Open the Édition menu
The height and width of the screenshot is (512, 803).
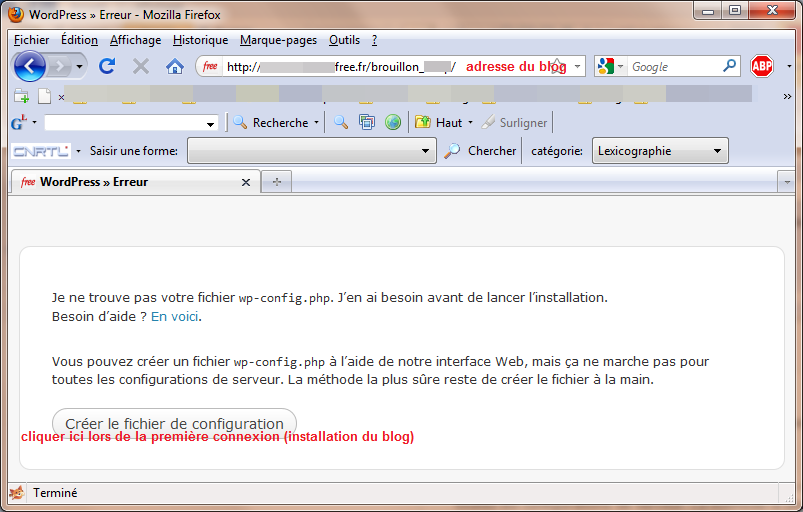pyautogui.click(x=79, y=40)
